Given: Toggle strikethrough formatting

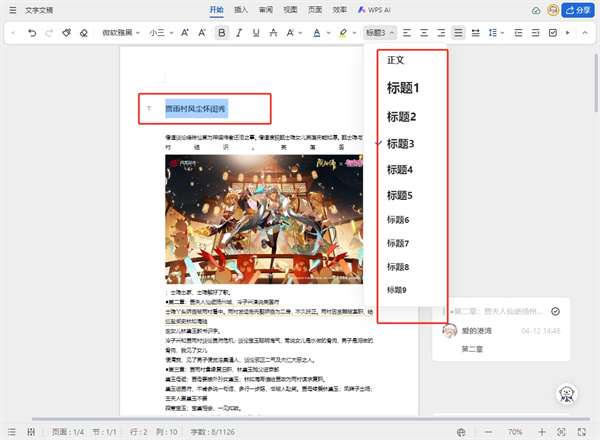Looking at the screenshot, I should click(273, 33).
